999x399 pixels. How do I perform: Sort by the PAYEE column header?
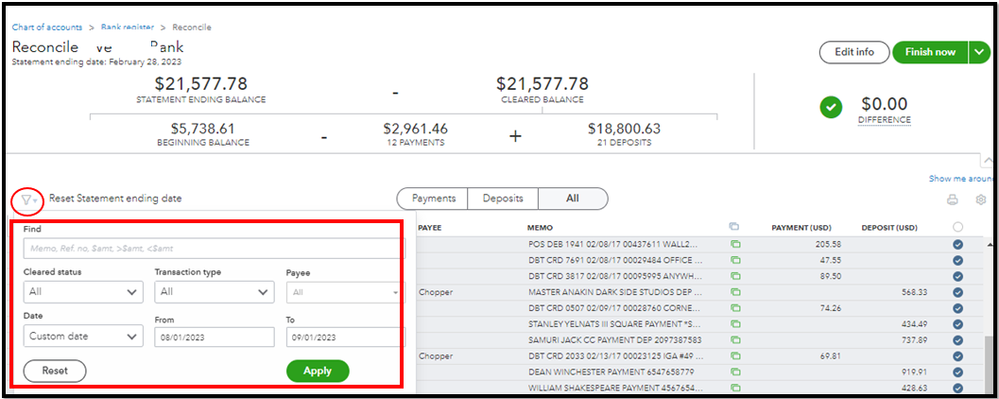430,228
